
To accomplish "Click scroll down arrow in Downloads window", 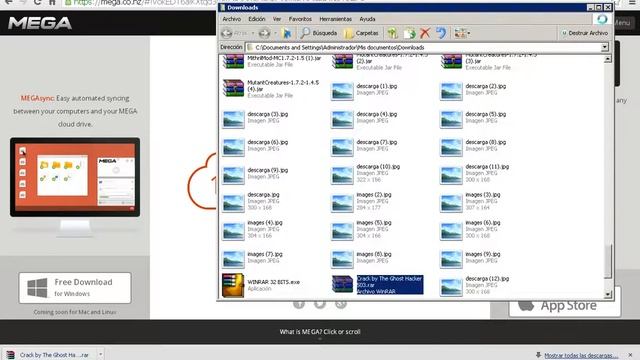I will 608,294.
